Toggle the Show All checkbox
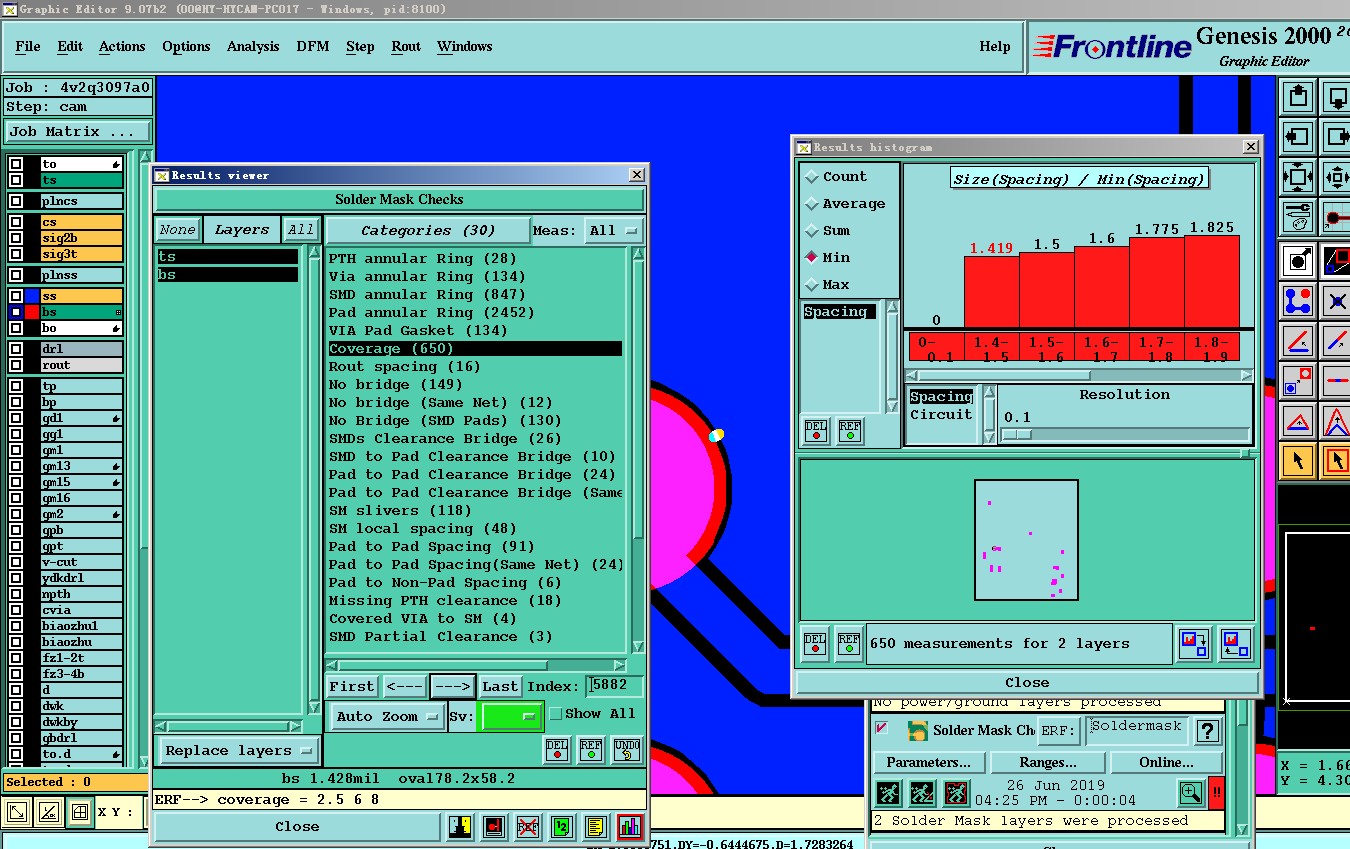This screenshot has height=849, width=1350. (x=556, y=714)
